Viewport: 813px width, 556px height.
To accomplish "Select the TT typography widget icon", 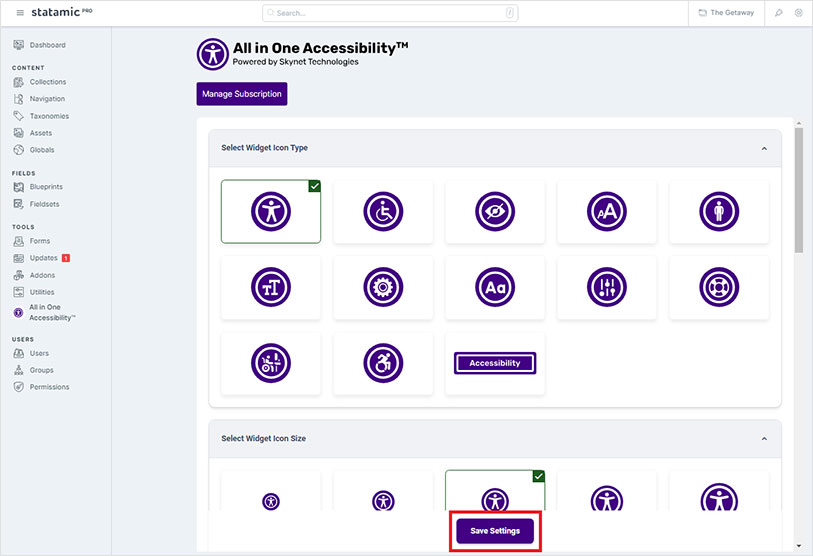I will point(271,287).
